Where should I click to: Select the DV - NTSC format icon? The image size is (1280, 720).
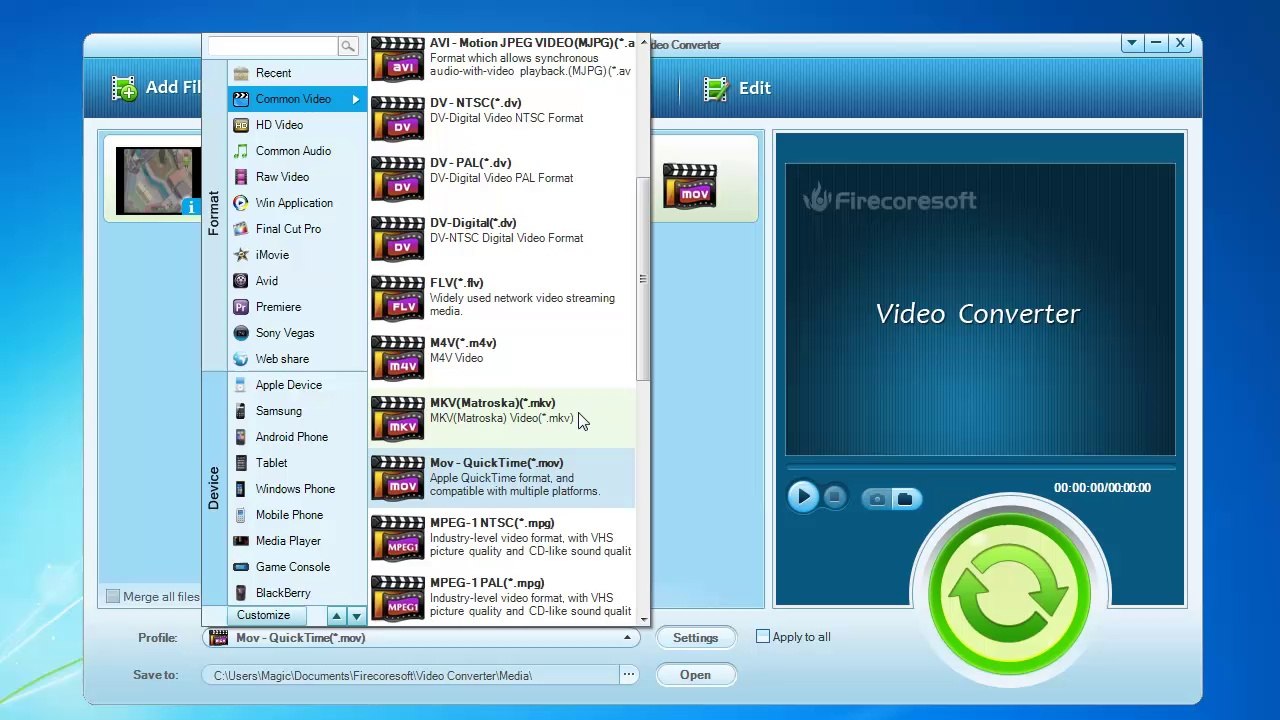pyautogui.click(x=398, y=119)
